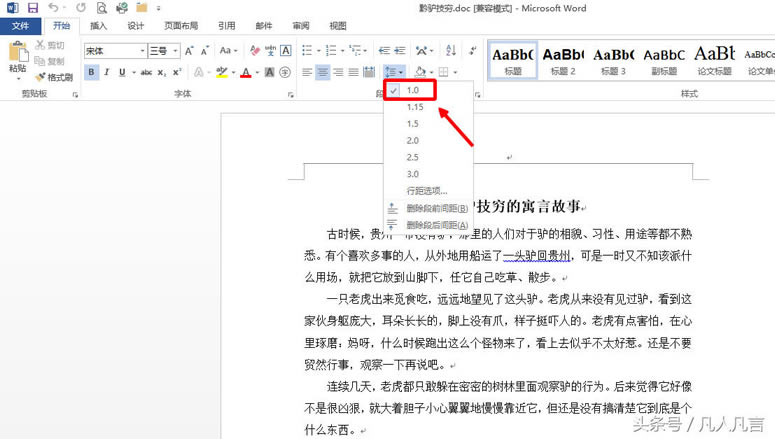Click the clear formatting eraser icon
This screenshot has width=775, height=439.
click(x=255, y=50)
